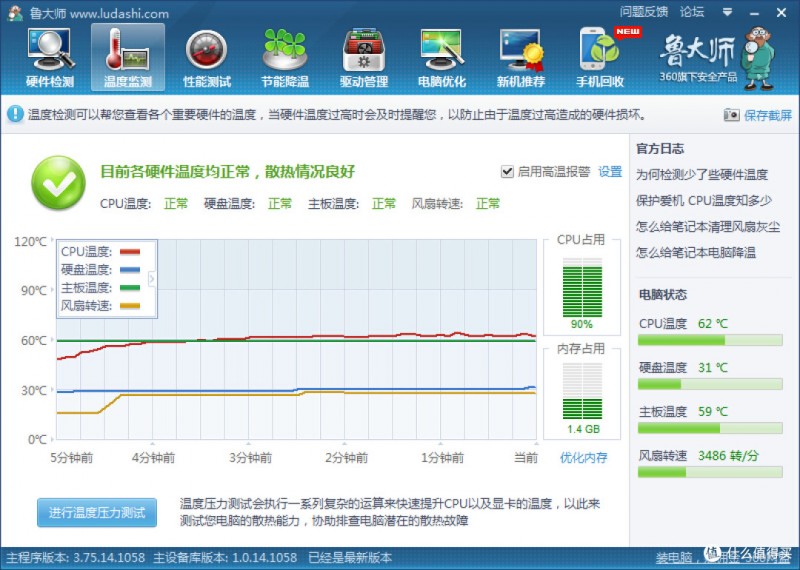Open the 硬件检测 hardware detection icon
The height and width of the screenshot is (570, 800).
[50, 51]
